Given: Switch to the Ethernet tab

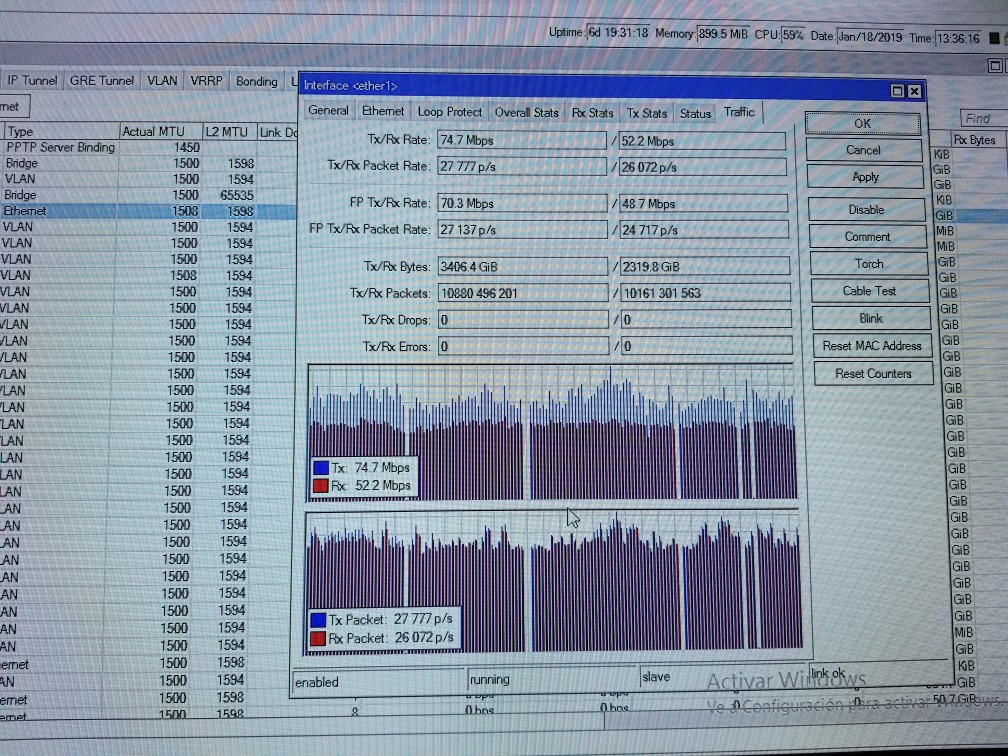Looking at the screenshot, I should pyautogui.click(x=383, y=111).
